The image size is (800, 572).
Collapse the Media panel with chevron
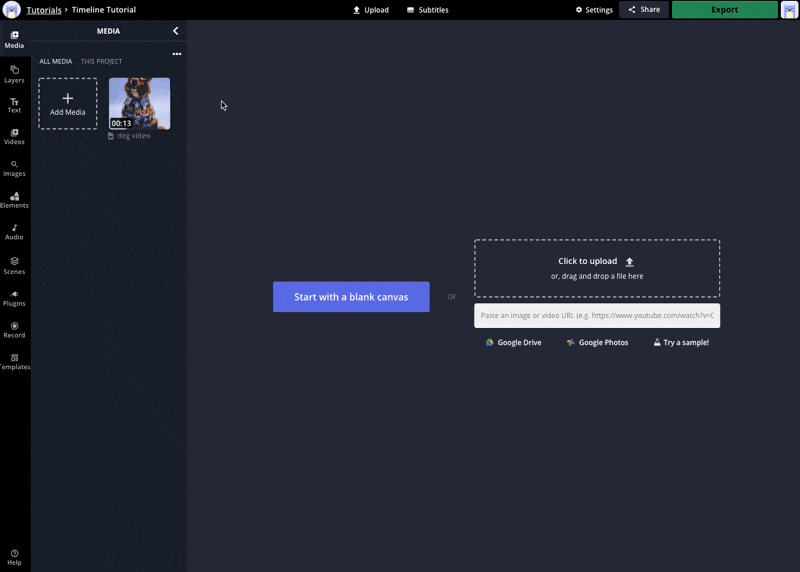tap(176, 31)
